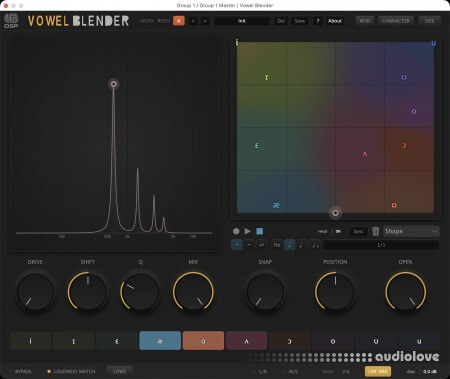The height and width of the screenshot is (379, 450).
Task: Switch rate mode to Hz
Action: (x=277, y=245)
